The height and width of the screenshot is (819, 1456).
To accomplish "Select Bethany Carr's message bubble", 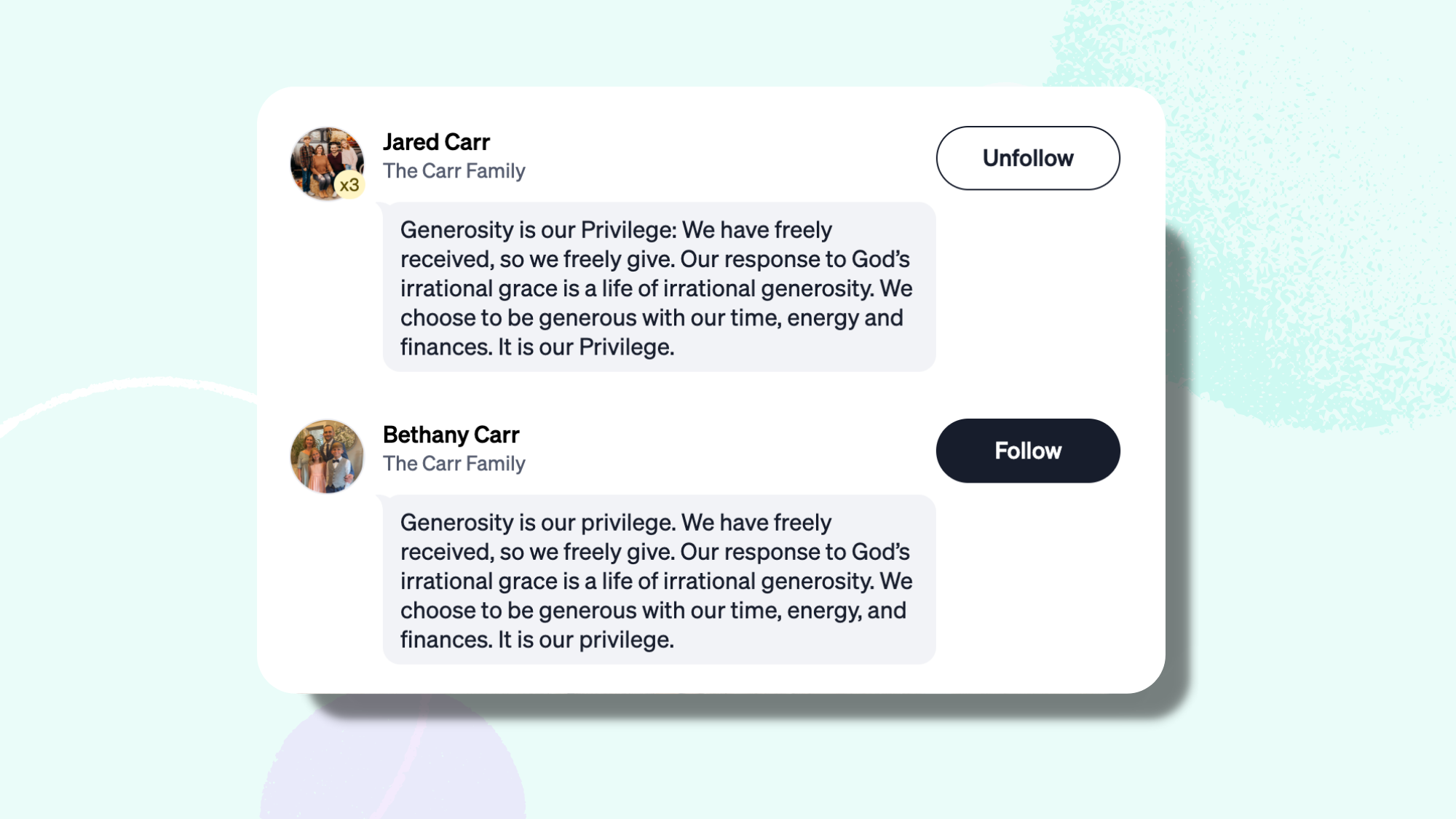I will click(x=659, y=580).
